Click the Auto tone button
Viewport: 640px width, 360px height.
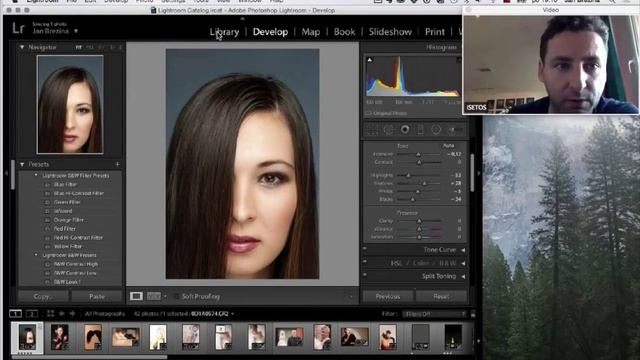[449, 145]
